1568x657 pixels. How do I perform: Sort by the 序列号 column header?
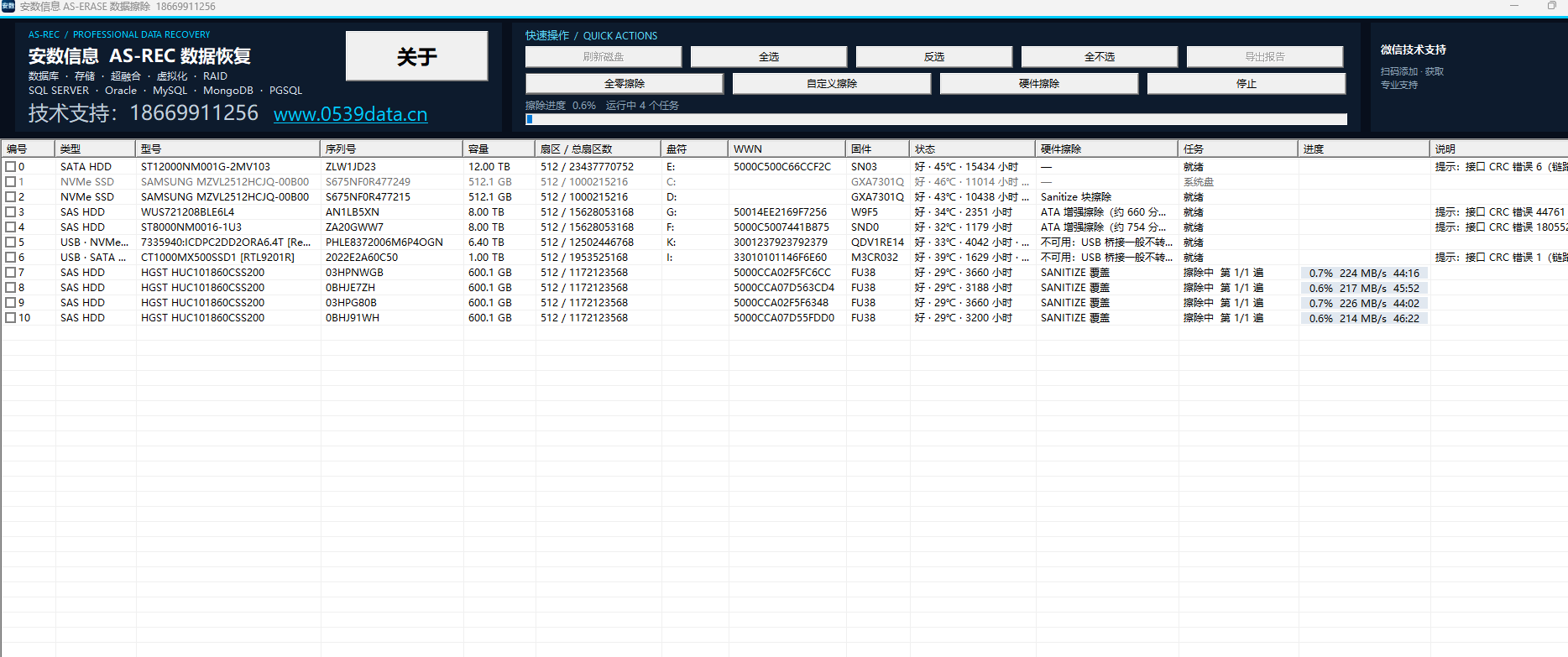tap(391, 149)
